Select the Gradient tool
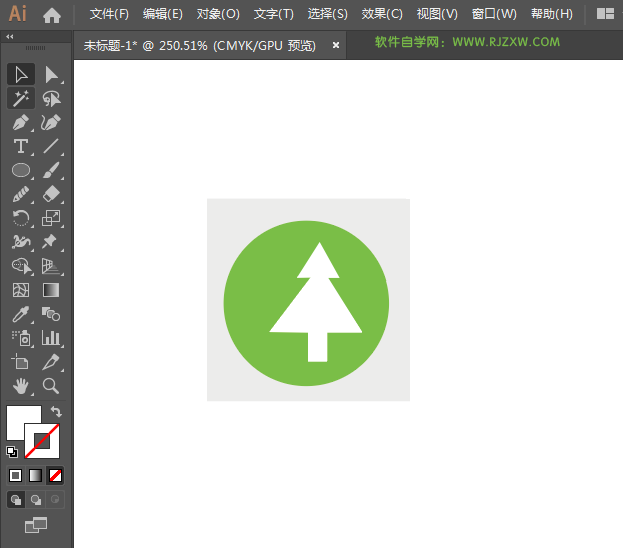This screenshot has height=548, width=623. pos(51,290)
